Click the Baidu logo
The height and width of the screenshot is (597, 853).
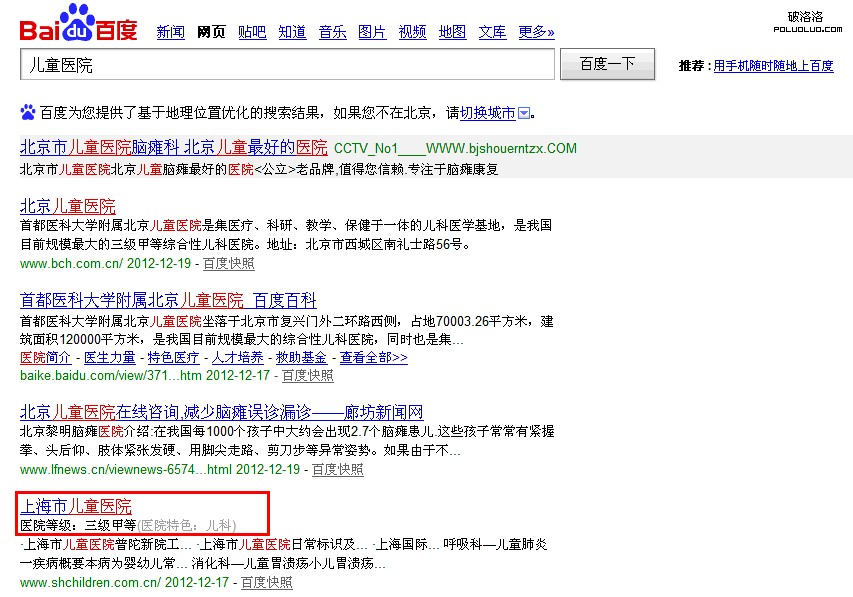click(78, 23)
